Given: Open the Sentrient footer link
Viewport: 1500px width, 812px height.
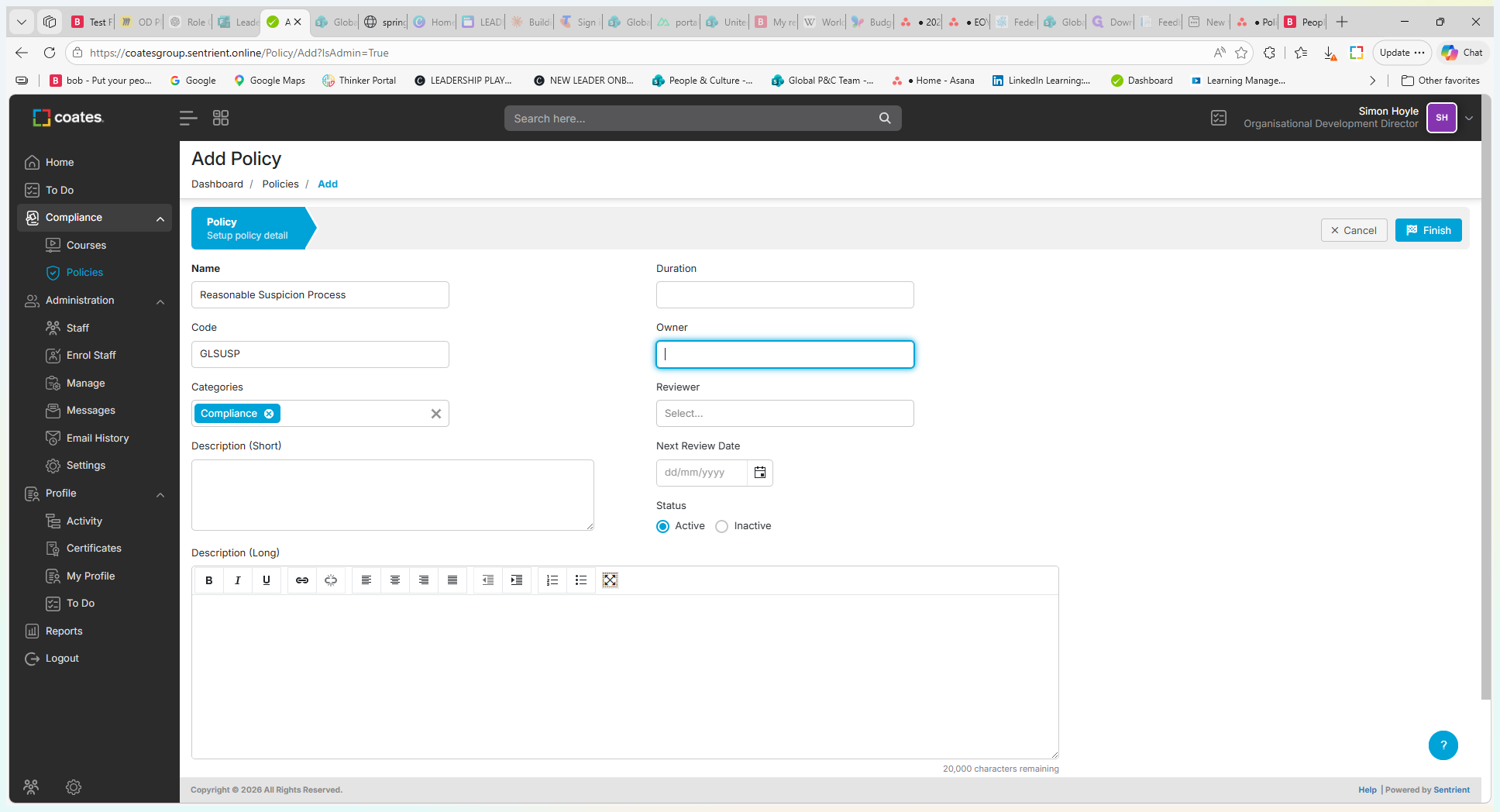Looking at the screenshot, I should (1451, 790).
